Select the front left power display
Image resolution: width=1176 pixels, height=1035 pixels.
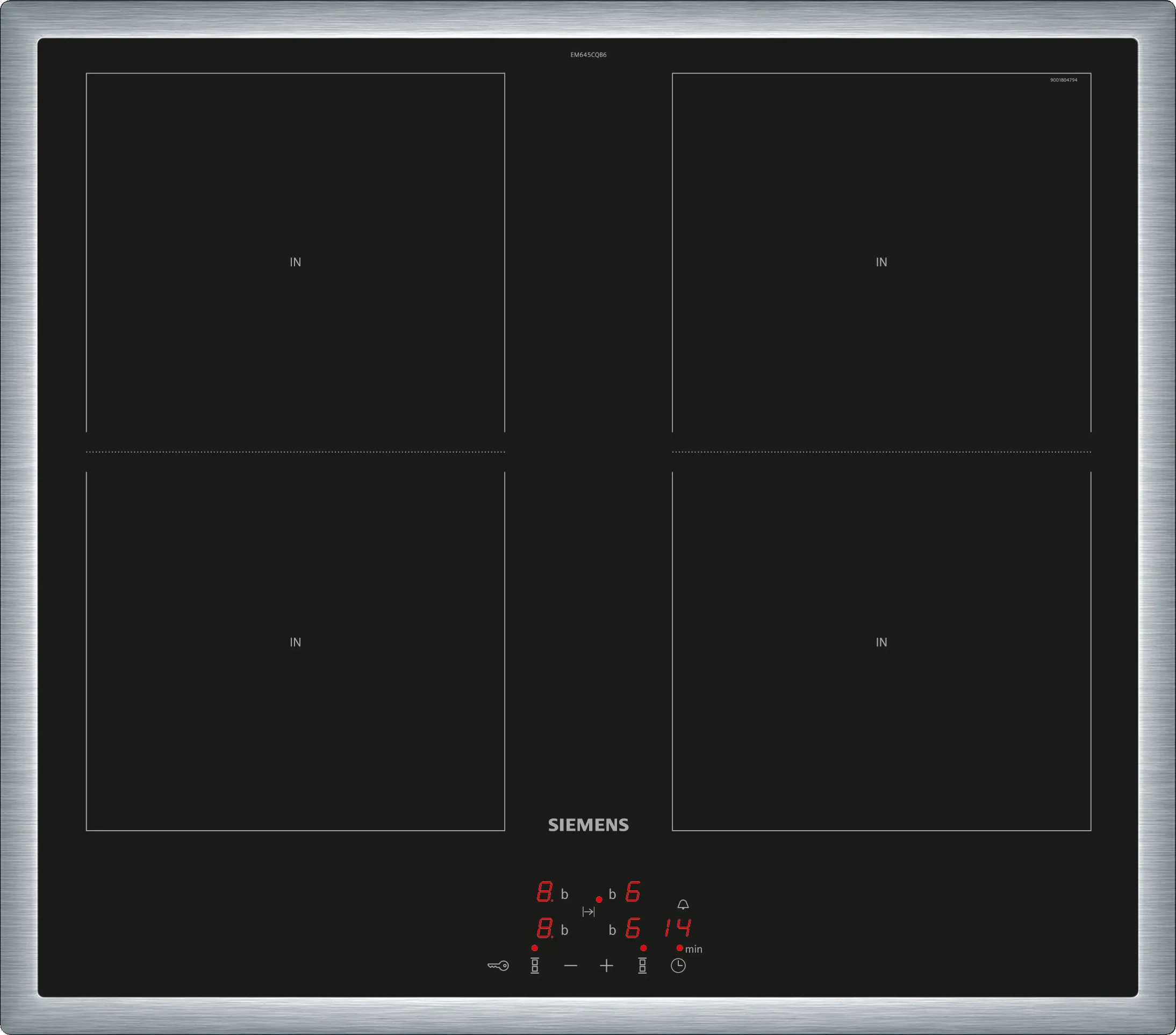coord(544,929)
